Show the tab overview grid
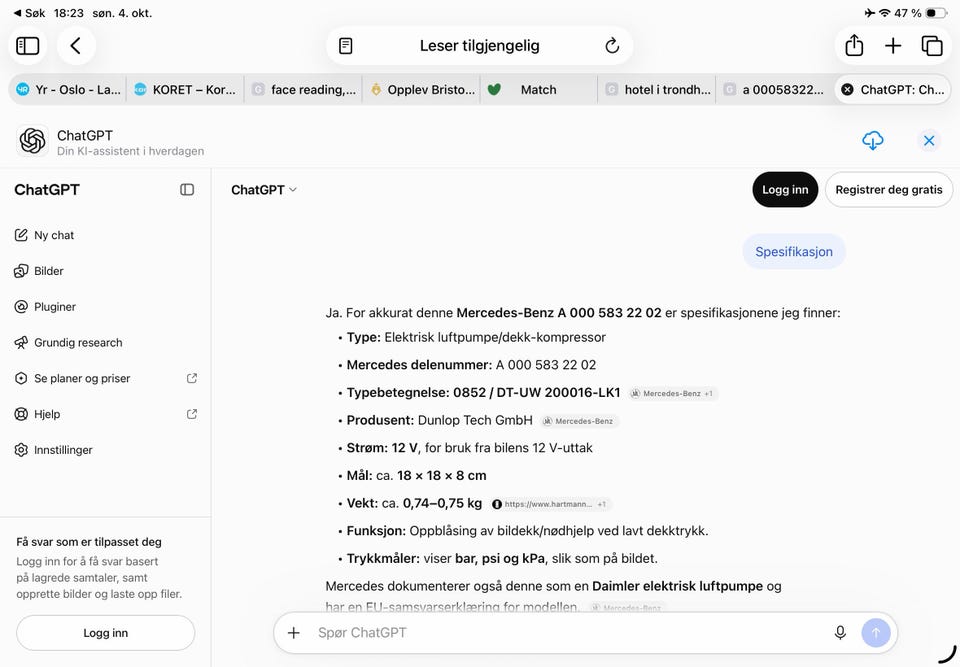Viewport: 960px width, 667px height. click(x=932, y=46)
